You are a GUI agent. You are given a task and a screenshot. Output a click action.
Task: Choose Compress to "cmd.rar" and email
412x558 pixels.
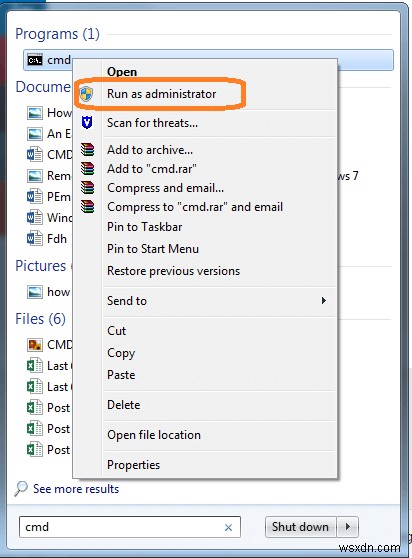pyautogui.click(x=195, y=207)
